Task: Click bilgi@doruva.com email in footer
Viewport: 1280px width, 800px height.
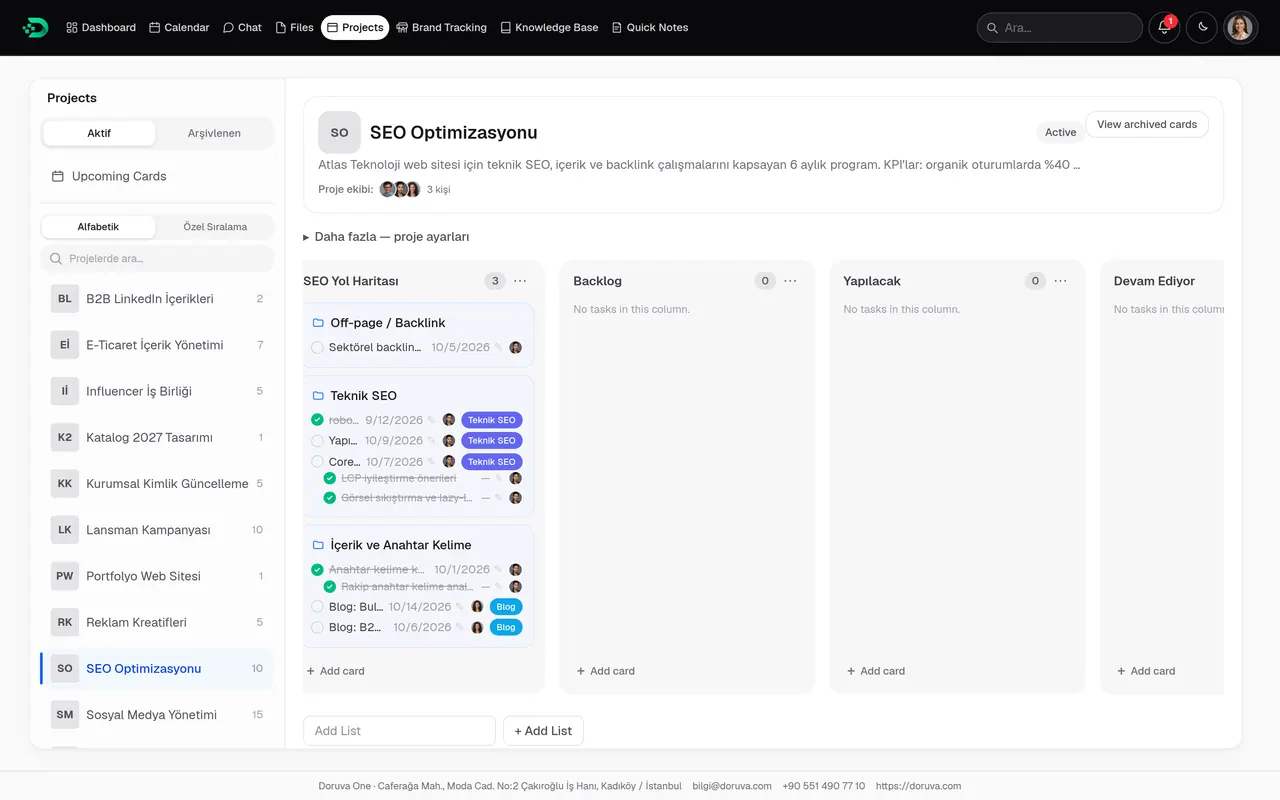Action: click(x=732, y=786)
